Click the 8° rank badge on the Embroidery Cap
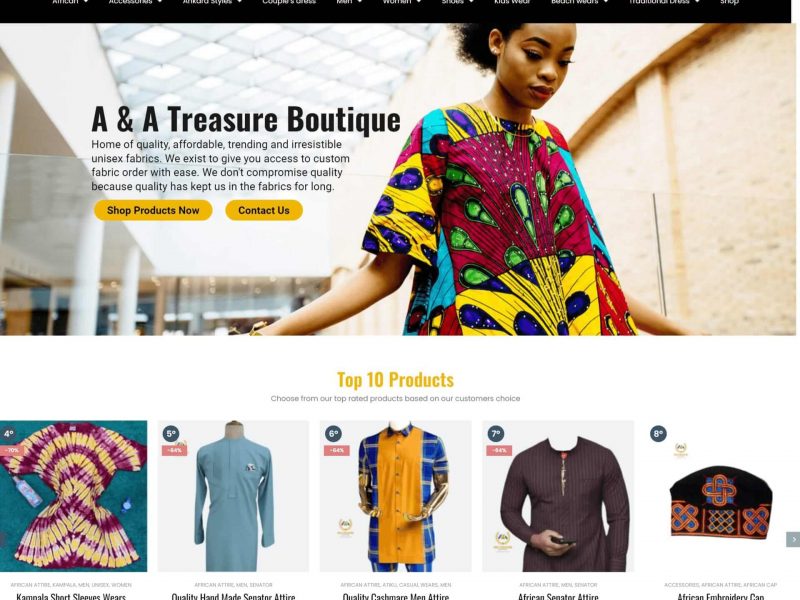 [x=658, y=434]
